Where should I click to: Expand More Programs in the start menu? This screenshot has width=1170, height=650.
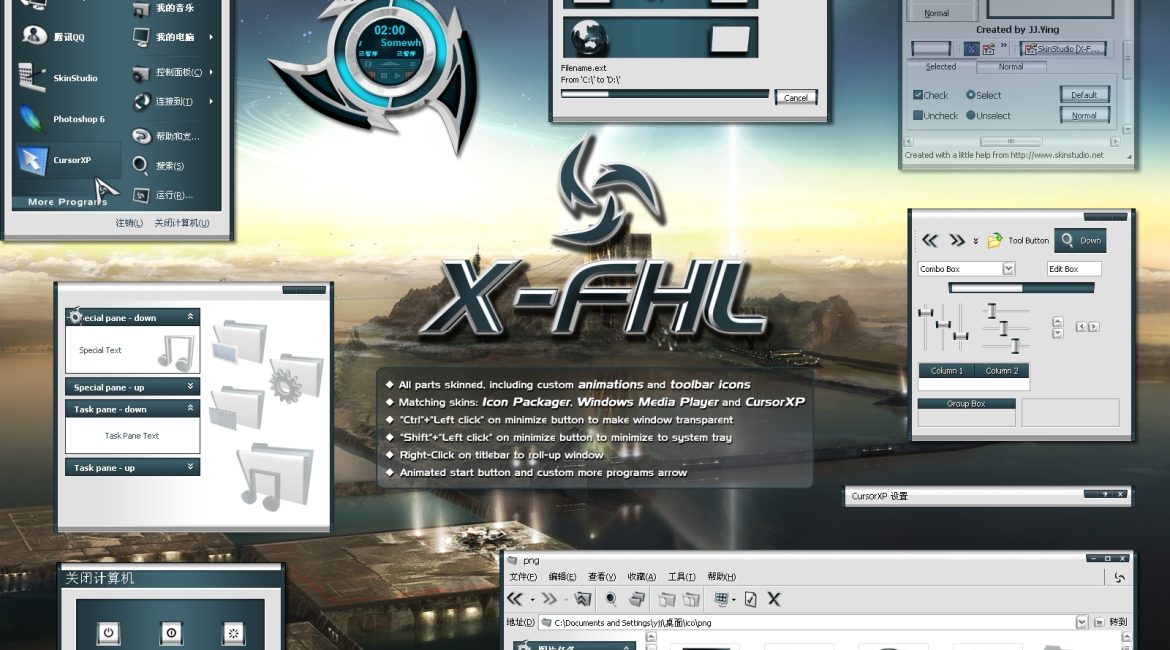point(67,201)
